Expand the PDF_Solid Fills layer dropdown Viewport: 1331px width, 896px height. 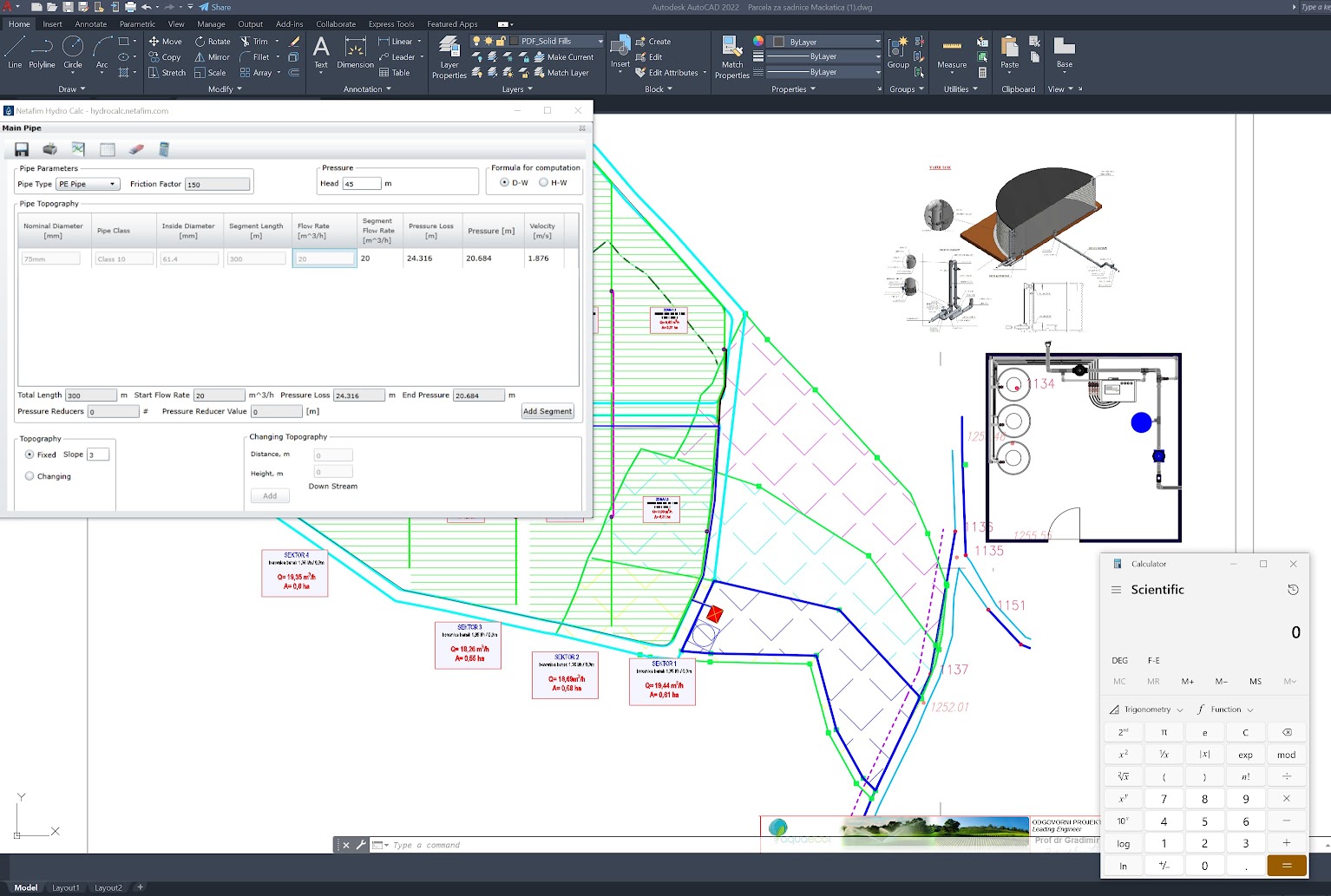point(600,42)
